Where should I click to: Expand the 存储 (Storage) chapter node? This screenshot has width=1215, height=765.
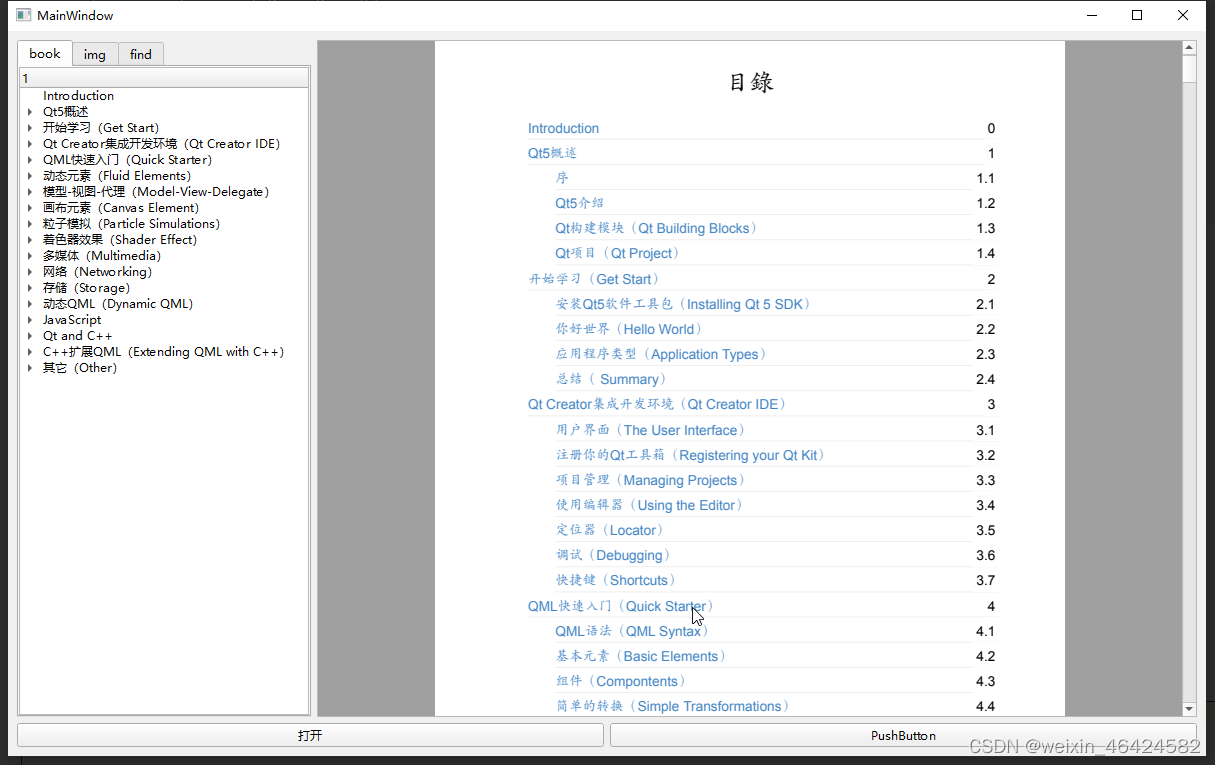coord(29,287)
